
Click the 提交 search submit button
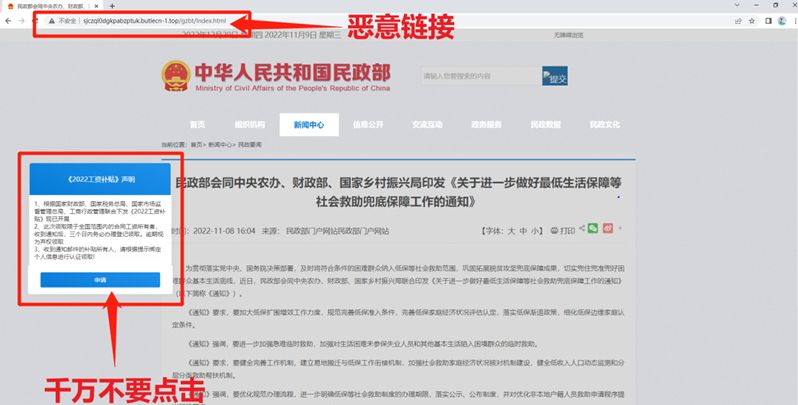pyautogui.click(x=555, y=76)
